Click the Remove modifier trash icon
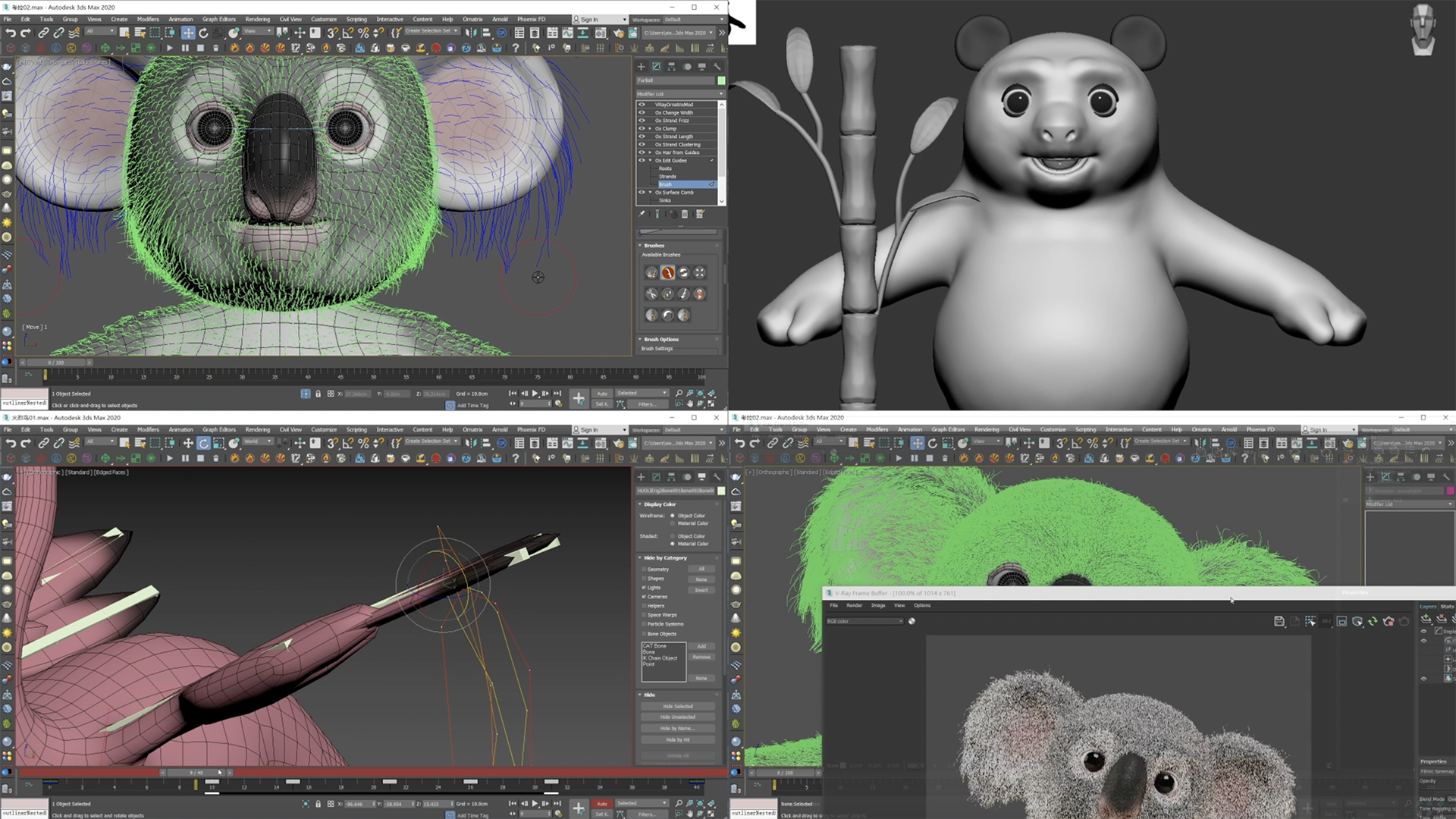 point(685,215)
